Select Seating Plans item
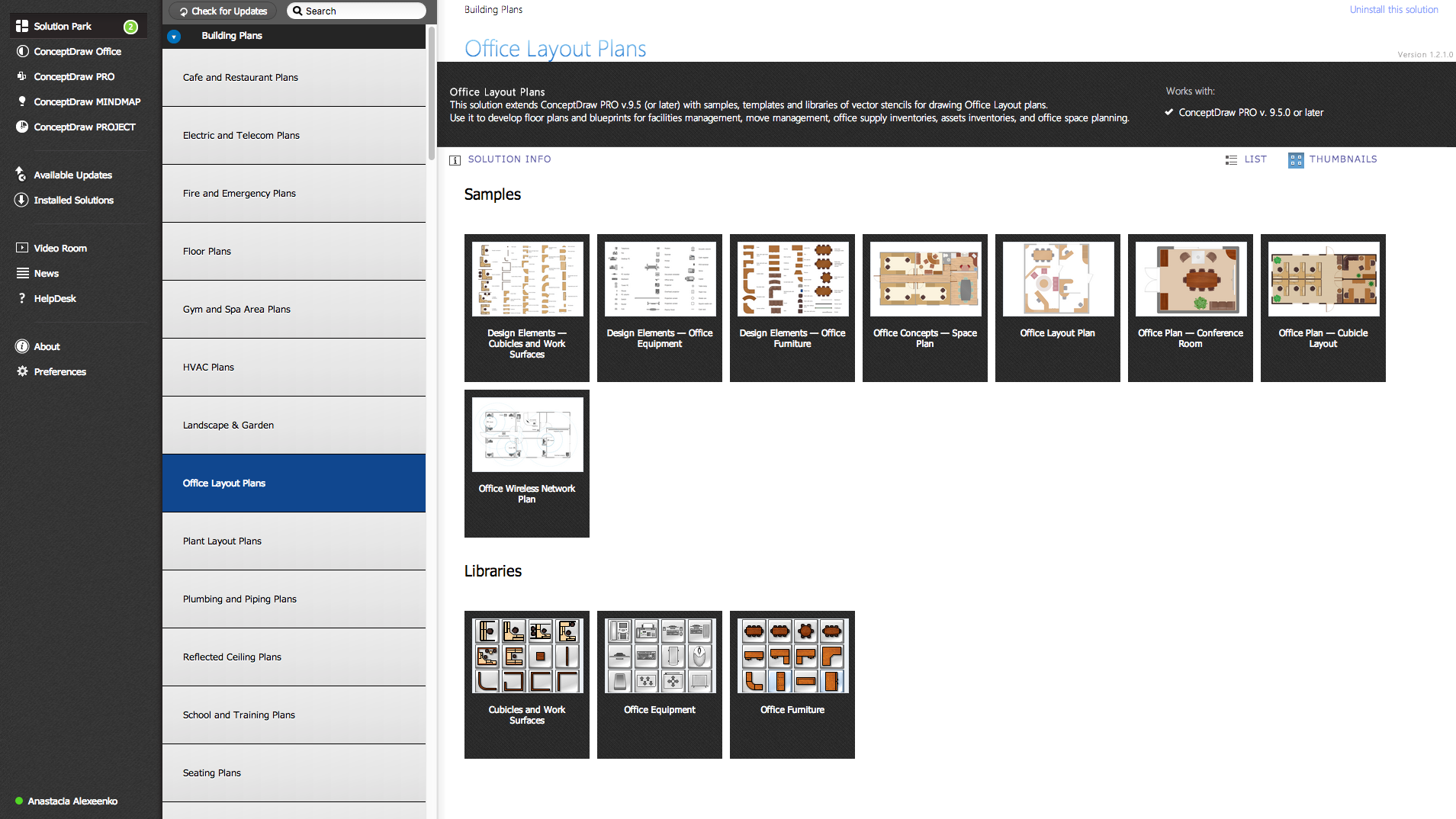1456x819 pixels. click(x=294, y=773)
